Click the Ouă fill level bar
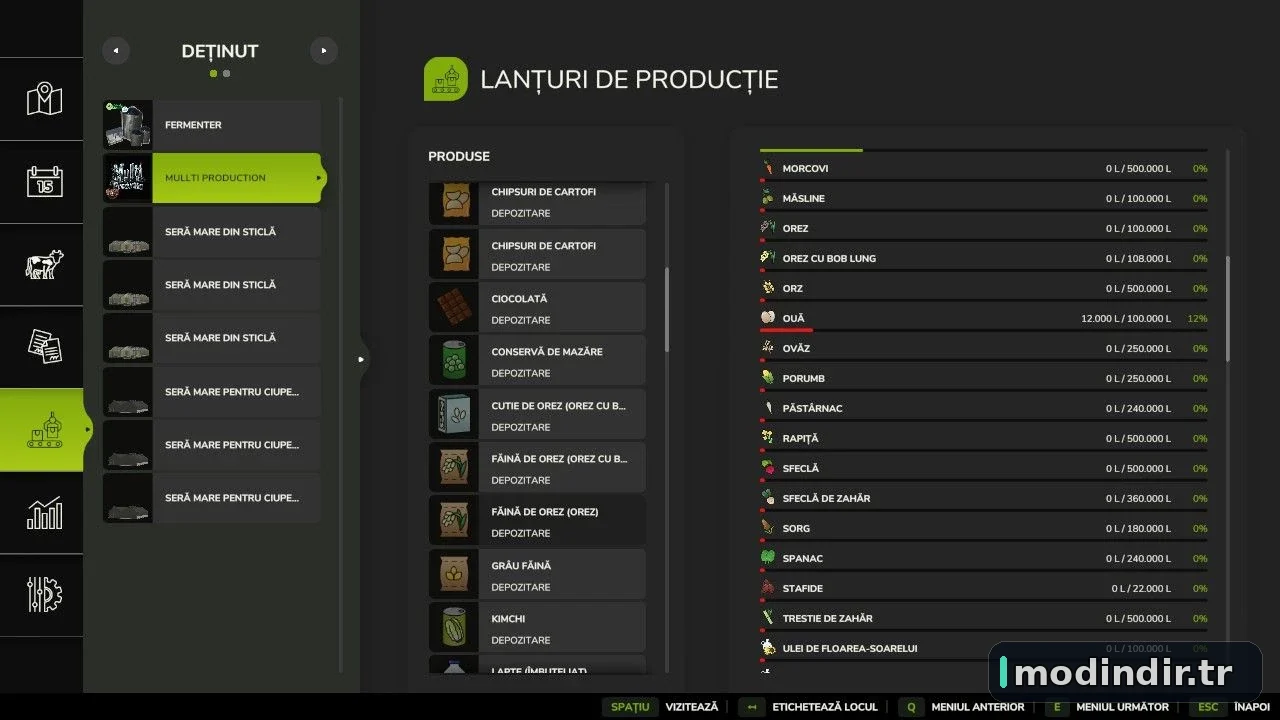 click(x=983, y=329)
